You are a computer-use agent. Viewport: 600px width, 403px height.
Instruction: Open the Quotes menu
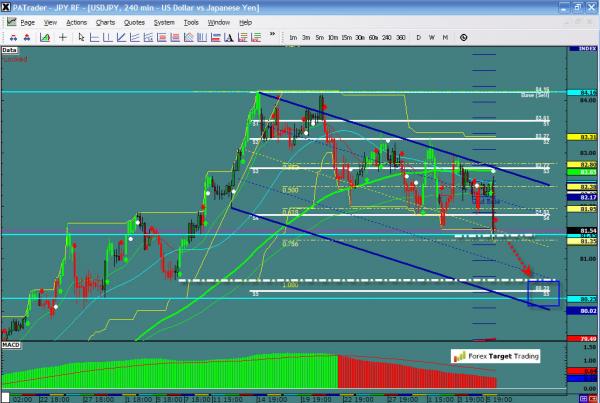[134, 21]
